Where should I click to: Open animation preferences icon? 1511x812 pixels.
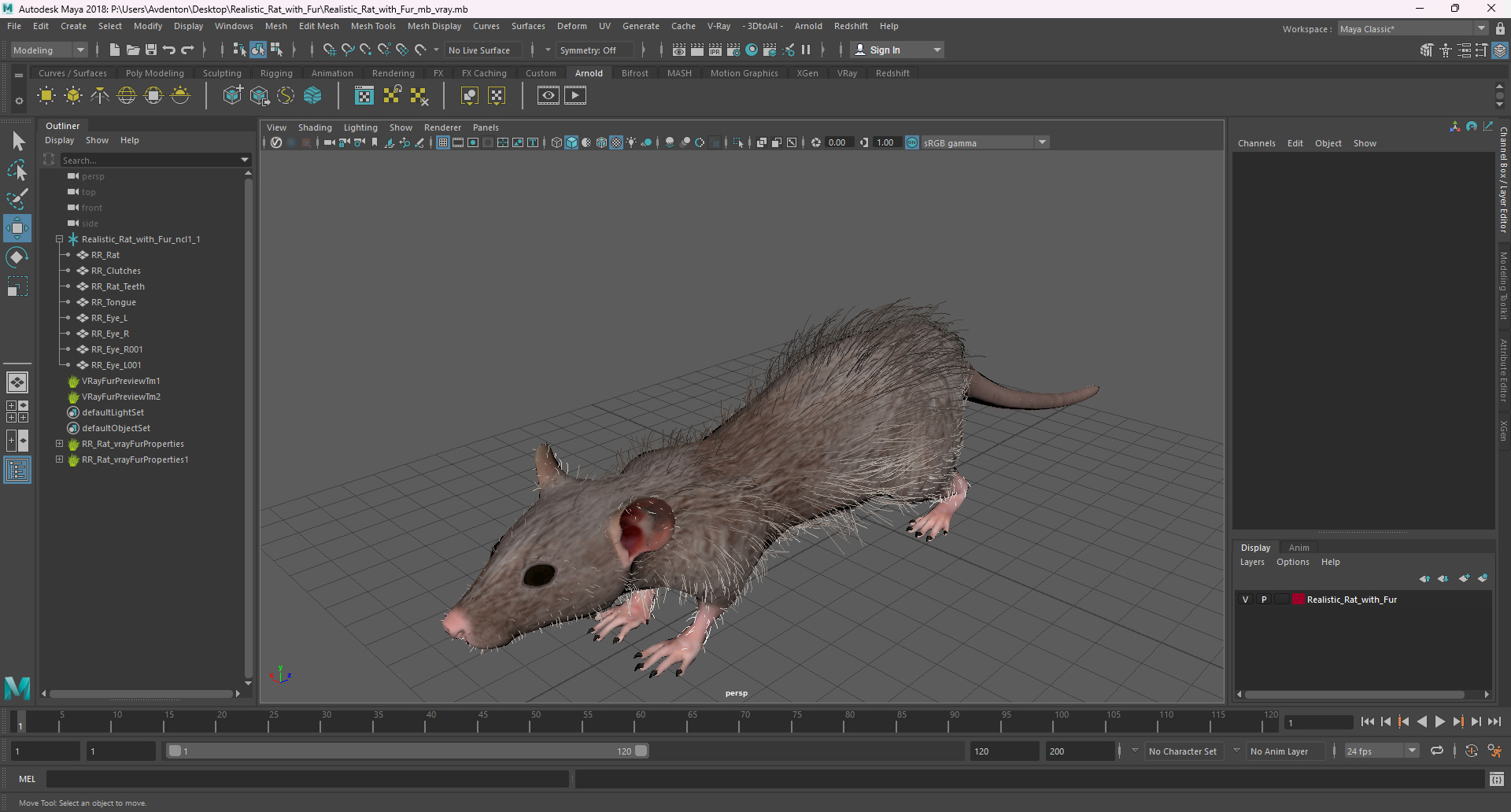(1494, 751)
